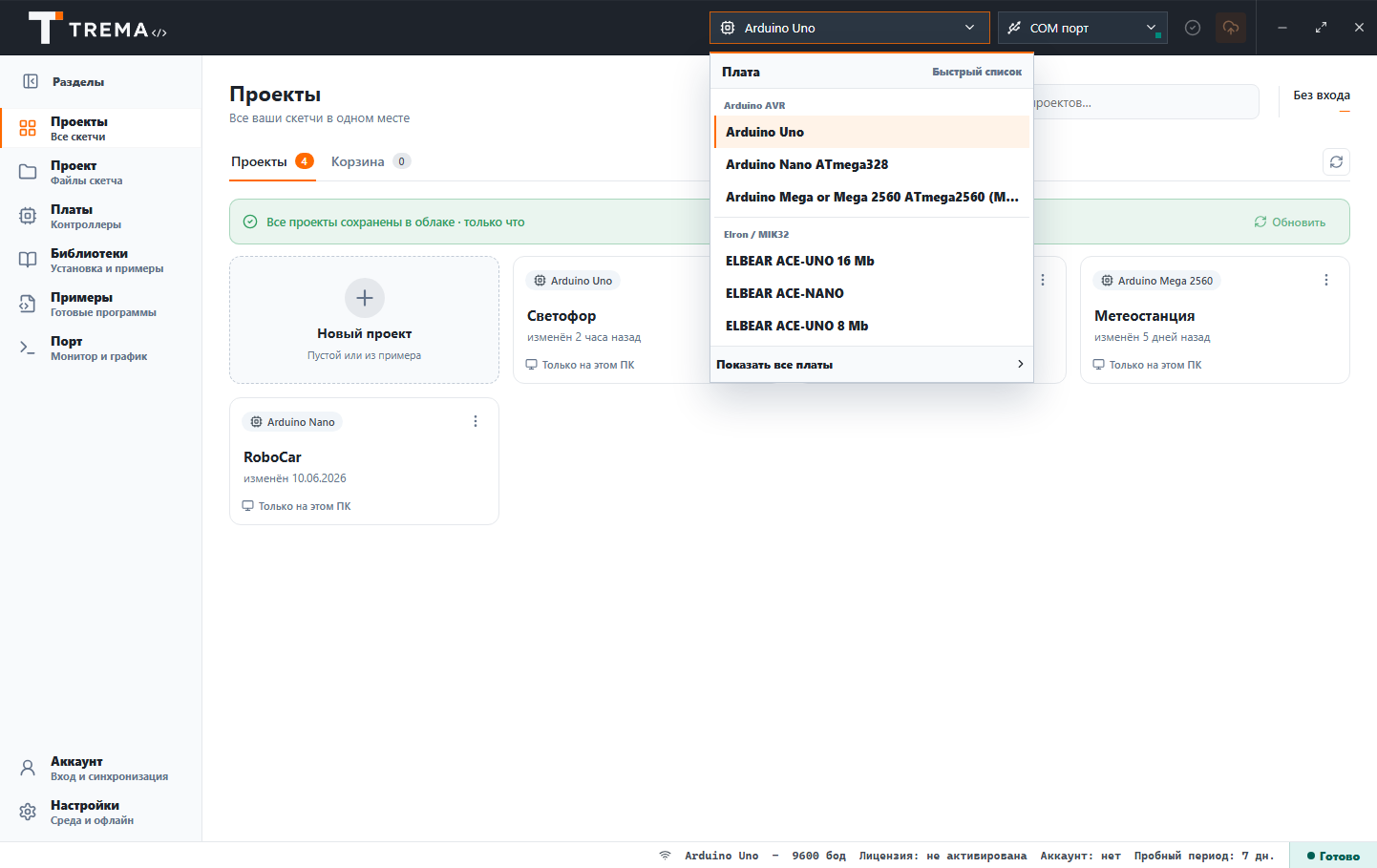Expand Показать все платы chevron

(1021, 364)
